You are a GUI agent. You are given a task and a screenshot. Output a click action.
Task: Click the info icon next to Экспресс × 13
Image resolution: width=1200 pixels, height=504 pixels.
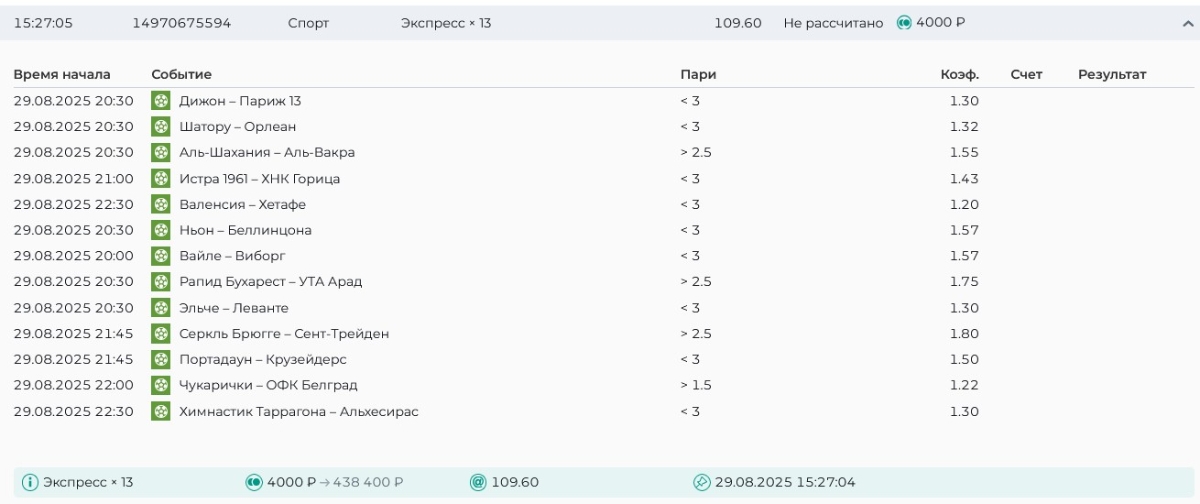point(30,483)
